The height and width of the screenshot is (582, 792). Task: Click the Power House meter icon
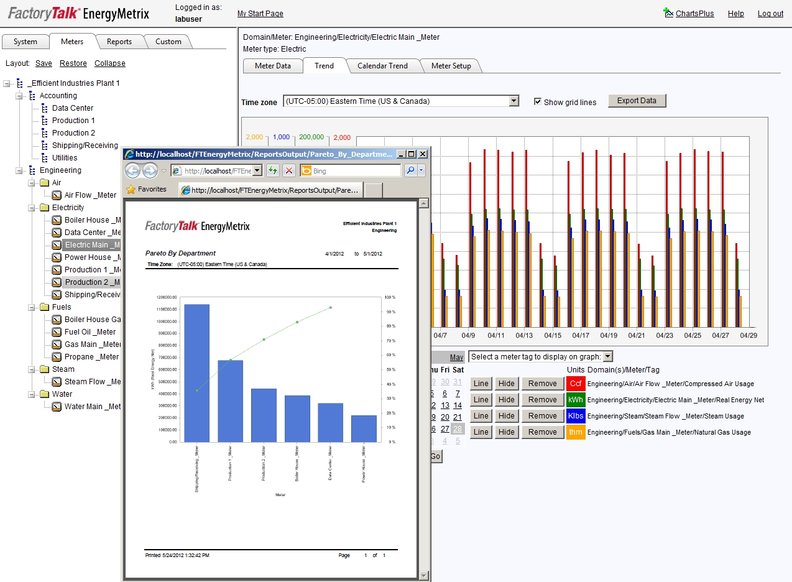click(x=57, y=258)
